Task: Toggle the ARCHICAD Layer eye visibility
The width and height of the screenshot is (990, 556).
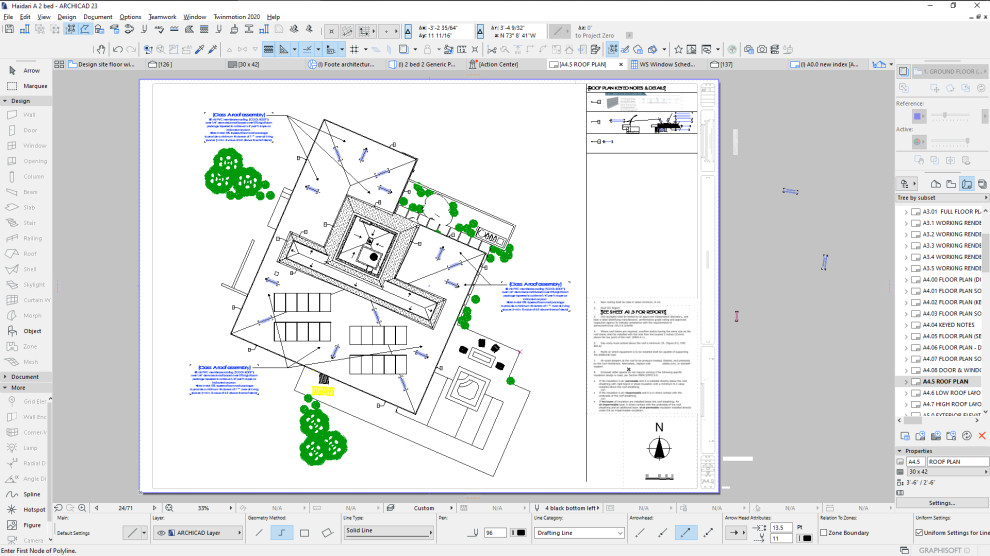Action: pos(161,533)
